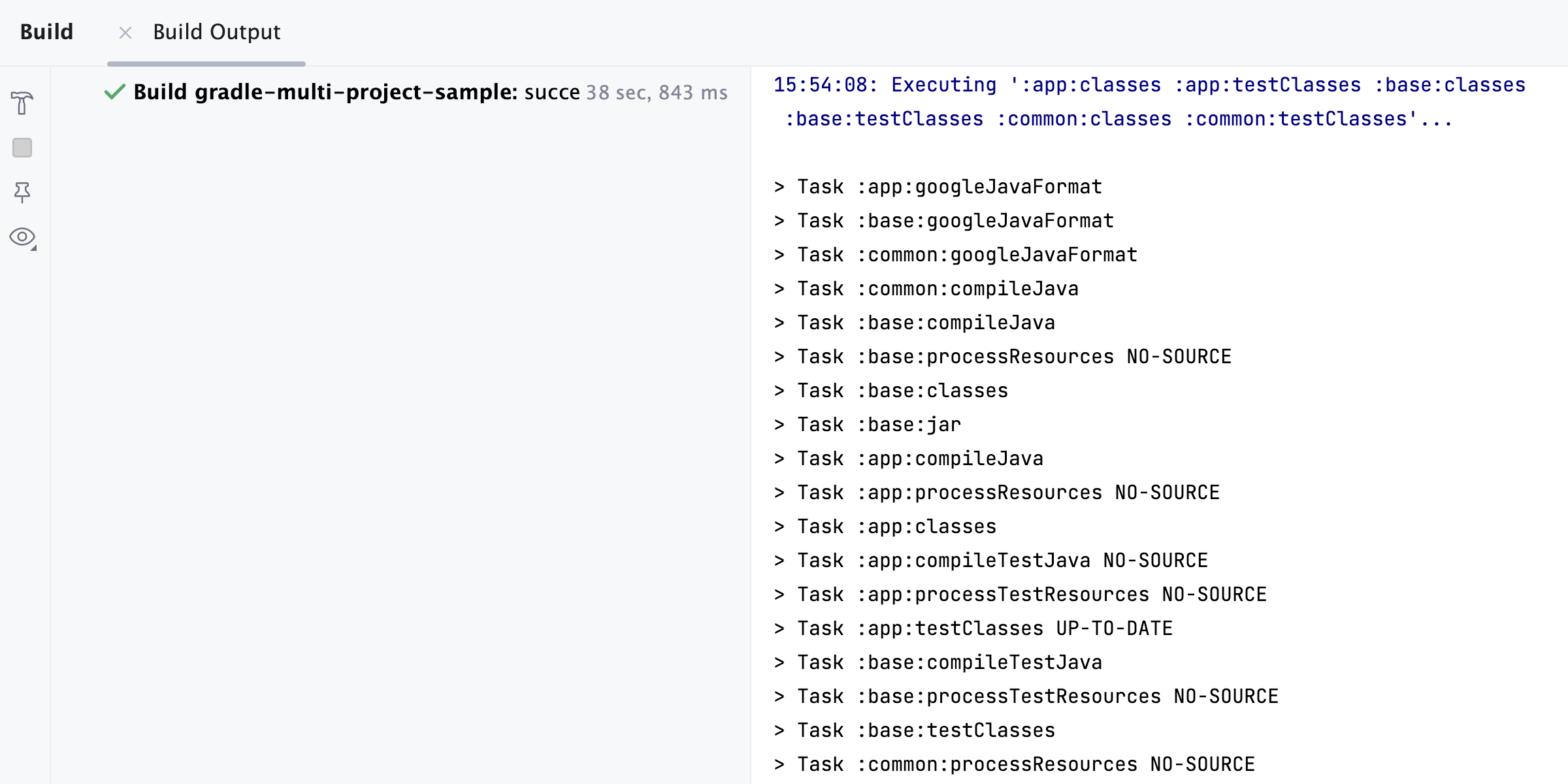Screen dimensions: 1568x784
Task: Click 'Task :app:testClasses UP-TO-DATE' line
Action: coord(973,629)
